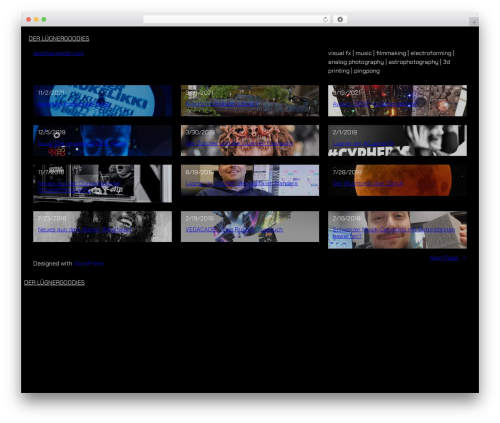The height and width of the screenshot is (423, 500).
Task: Open Neues aus dem Atelier post dated 7/23/2018
Action: pyautogui.click(x=85, y=229)
